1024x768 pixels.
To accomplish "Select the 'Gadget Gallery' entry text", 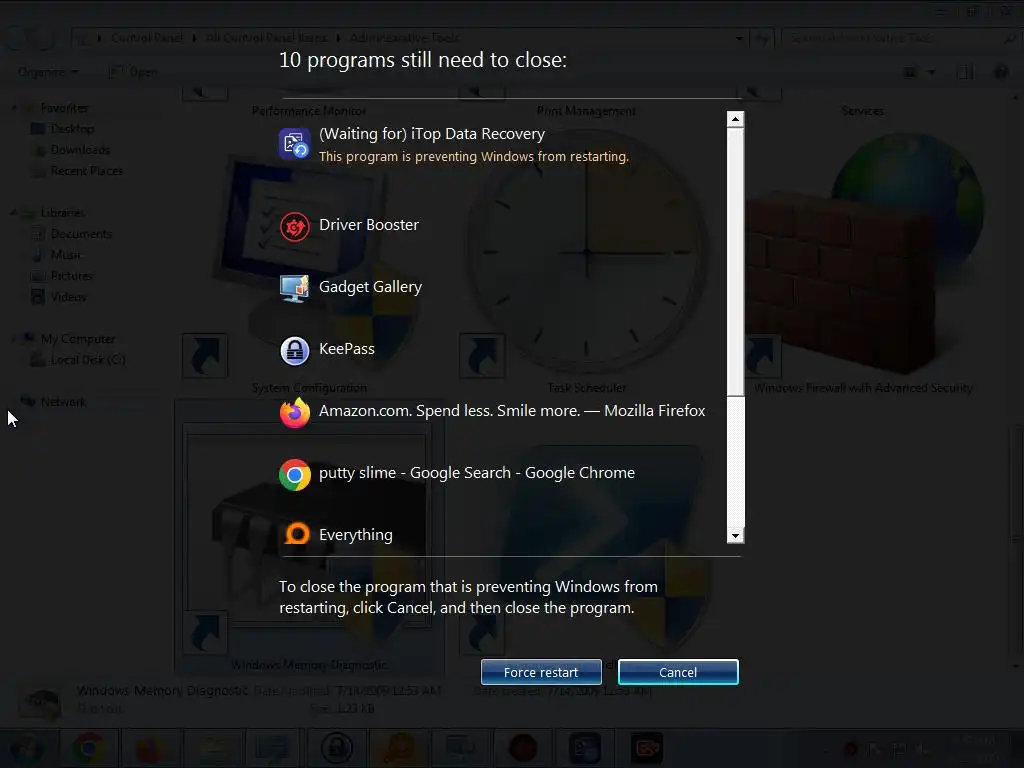I will tap(370, 287).
